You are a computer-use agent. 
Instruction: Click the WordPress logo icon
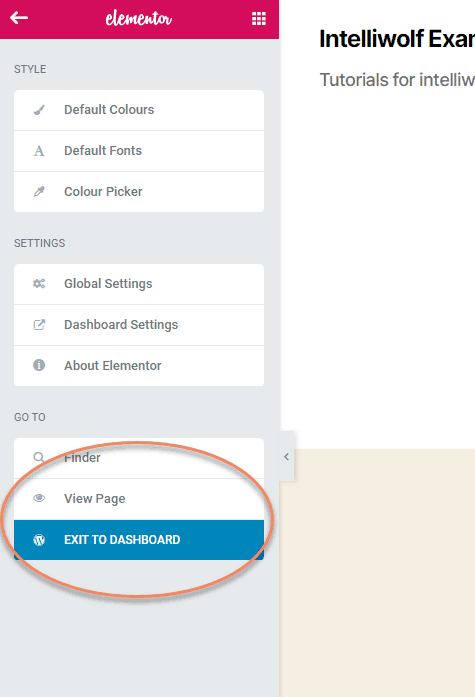pos(39,540)
